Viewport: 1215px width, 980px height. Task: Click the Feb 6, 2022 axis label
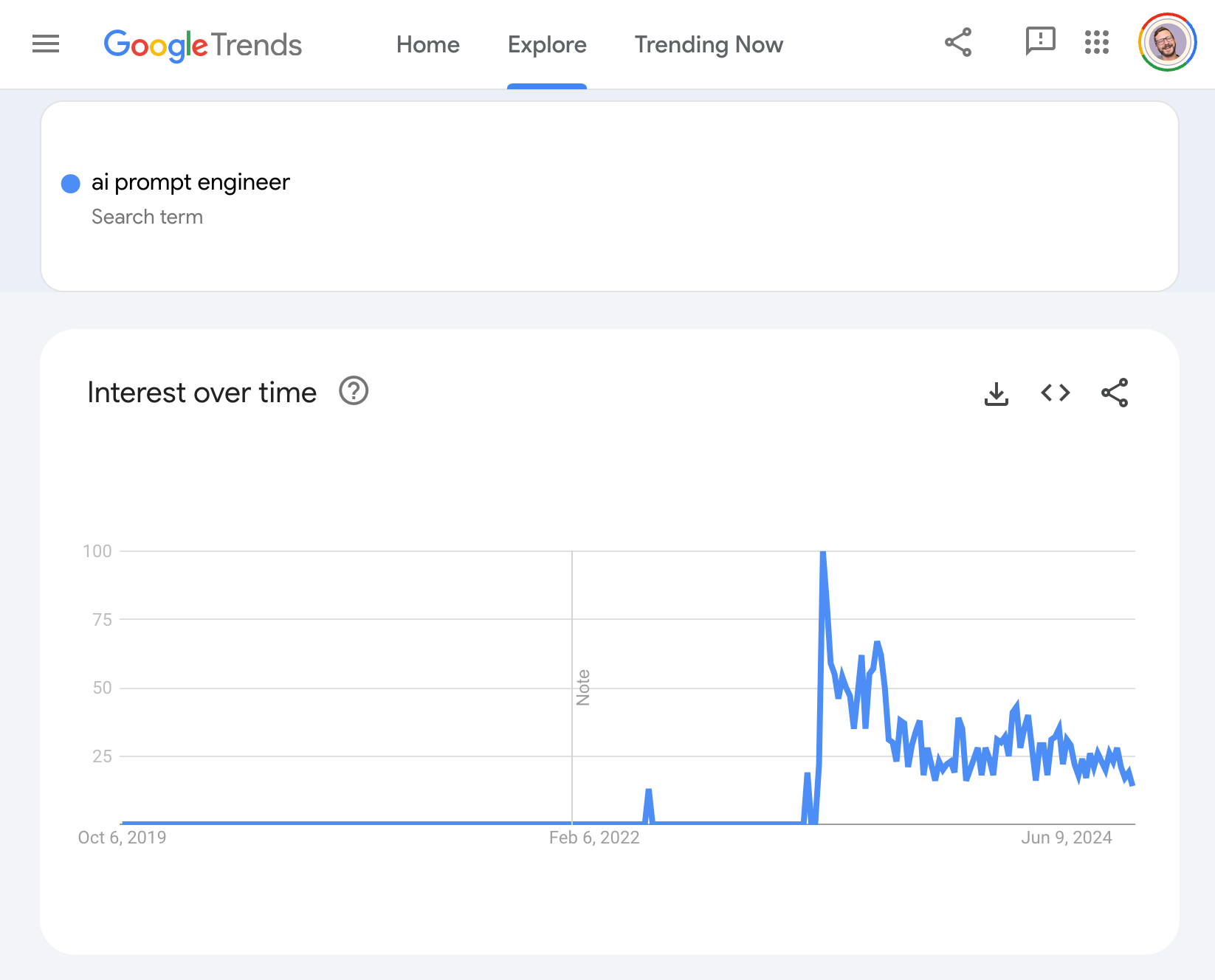[594, 838]
